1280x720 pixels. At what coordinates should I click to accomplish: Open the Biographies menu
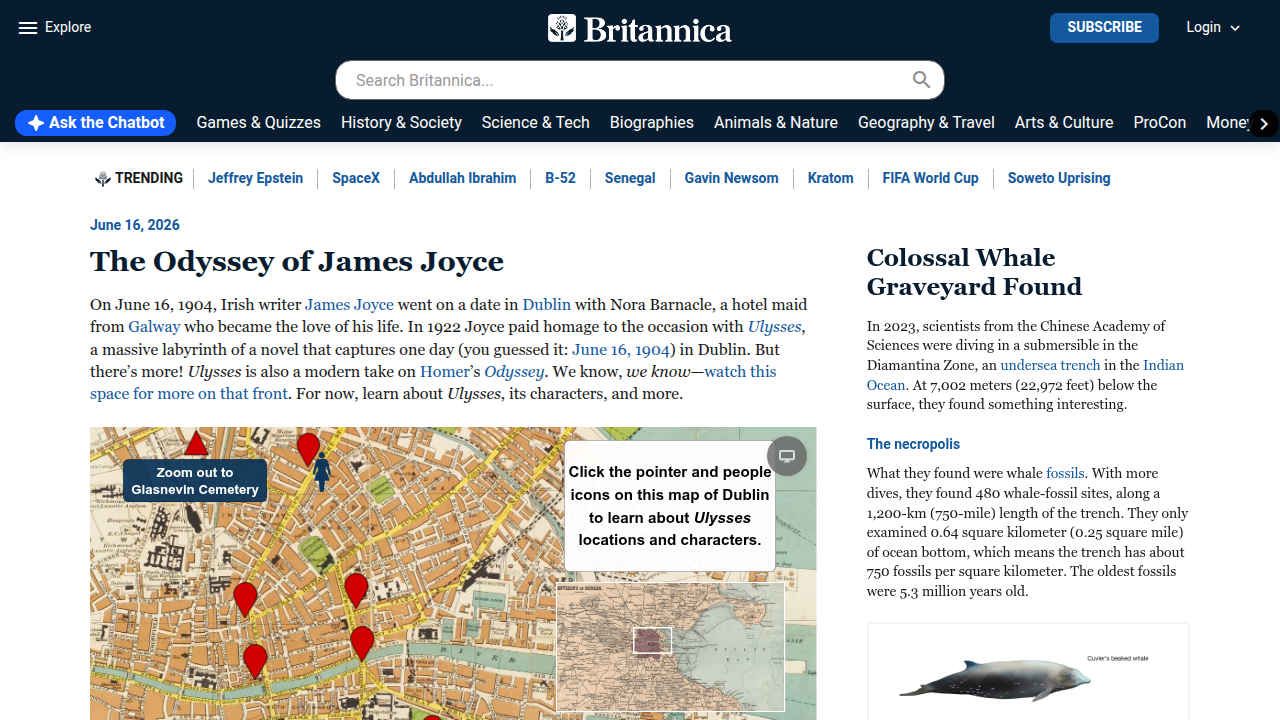point(652,122)
